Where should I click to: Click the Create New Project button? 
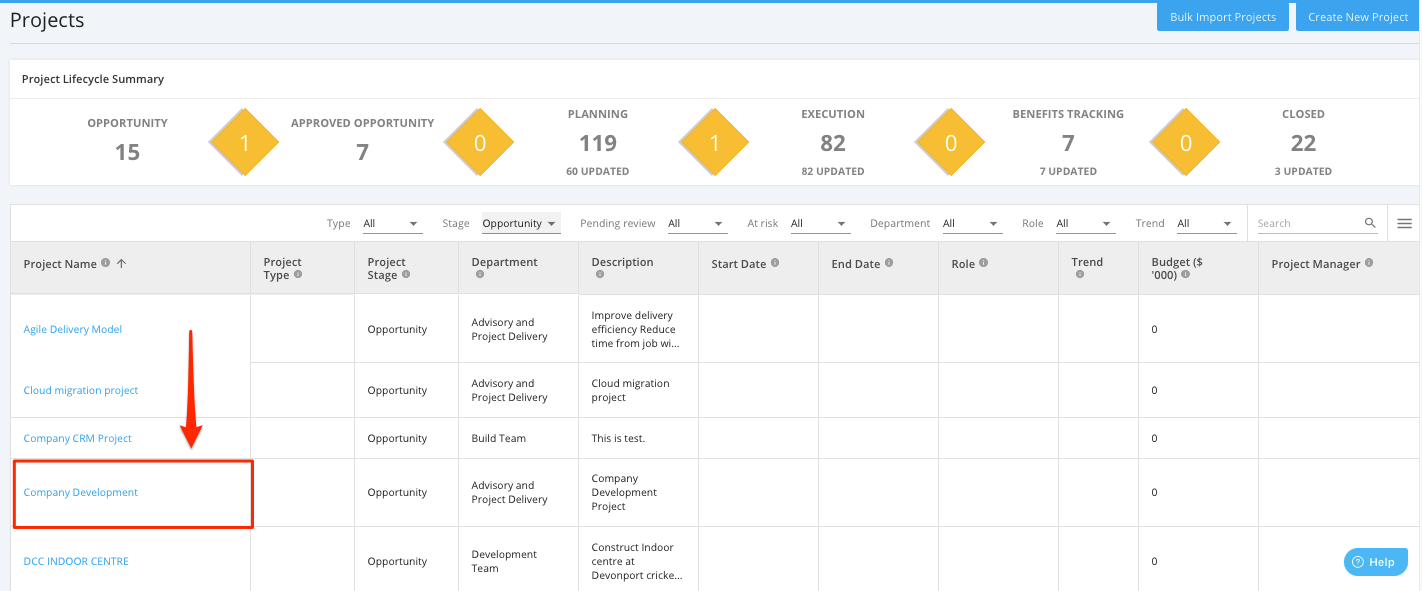tap(1358, 16)
